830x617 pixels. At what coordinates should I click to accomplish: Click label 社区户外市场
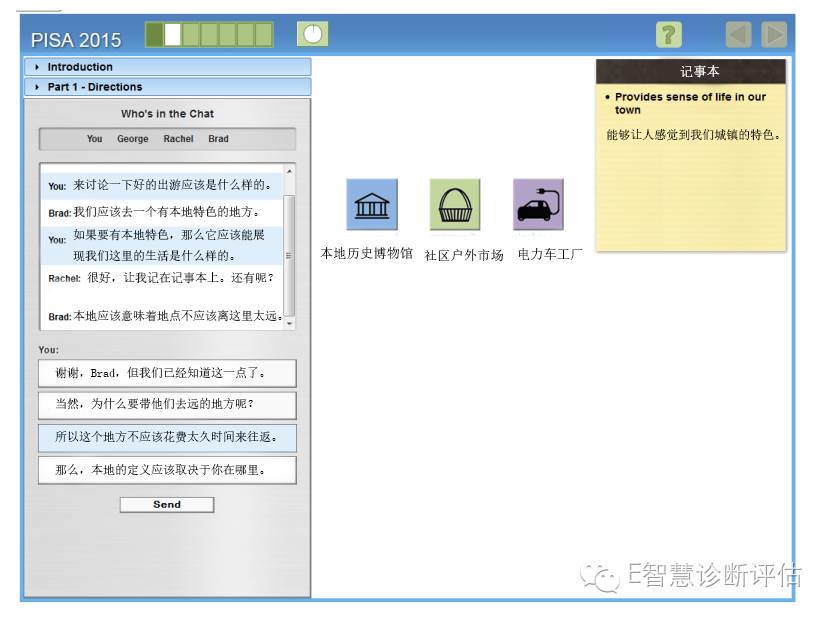(x=464, y=256)
